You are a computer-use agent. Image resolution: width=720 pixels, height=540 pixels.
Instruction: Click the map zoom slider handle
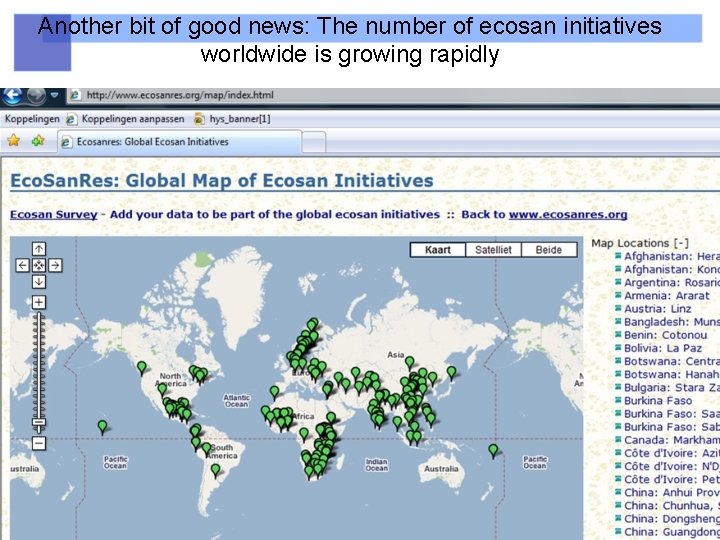tap(39, 422)
